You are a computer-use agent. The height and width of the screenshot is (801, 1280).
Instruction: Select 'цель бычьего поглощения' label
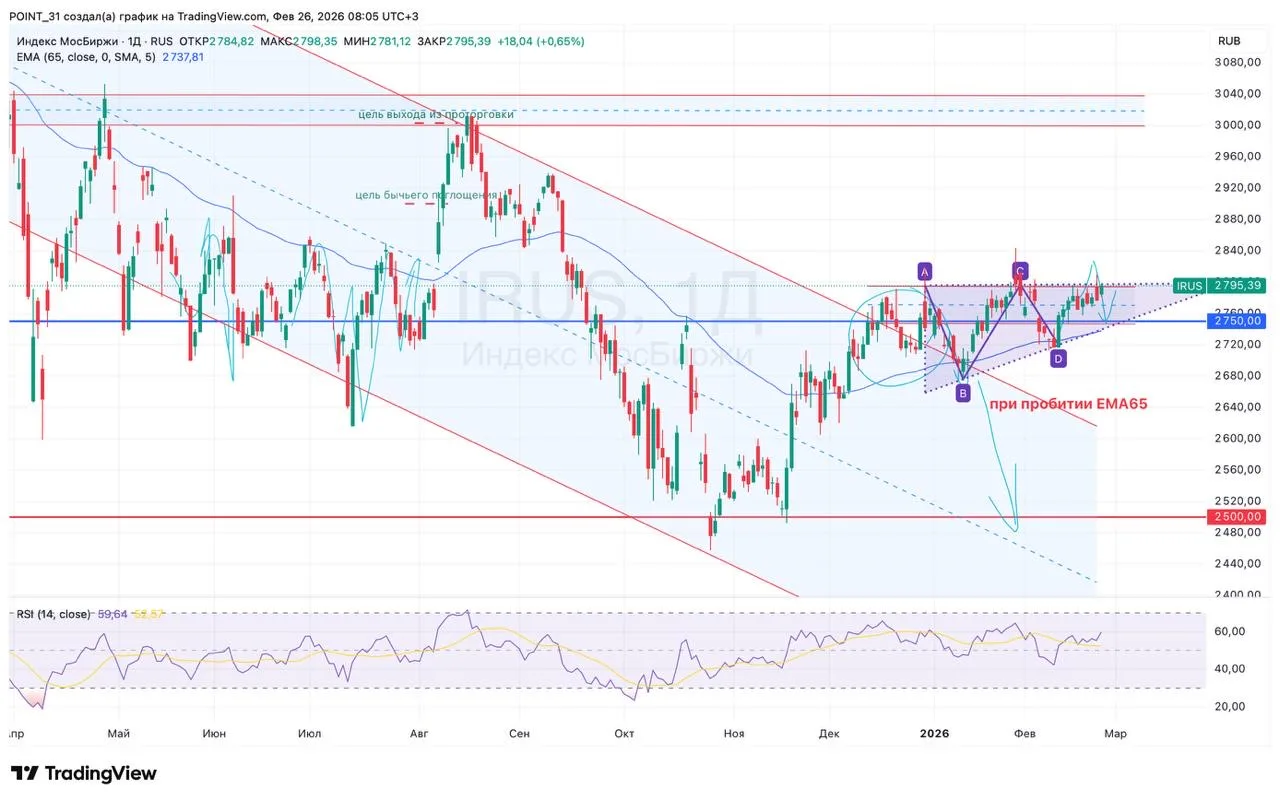pyautogui.click(x=425, y=195)
